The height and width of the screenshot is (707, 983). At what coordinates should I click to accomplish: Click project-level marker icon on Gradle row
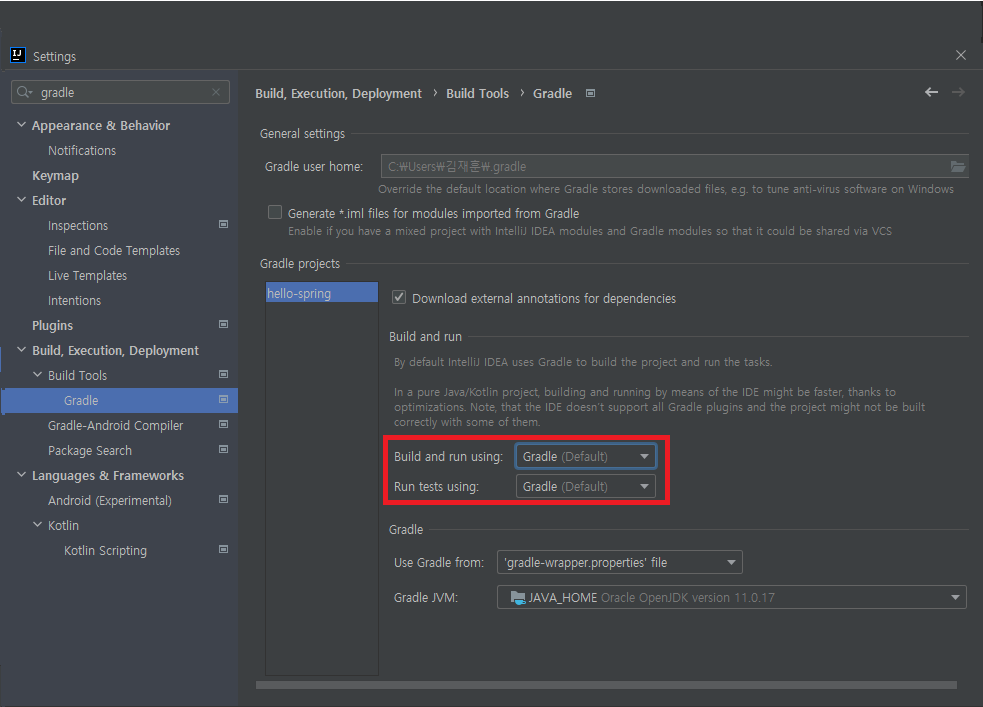[223, 400]
